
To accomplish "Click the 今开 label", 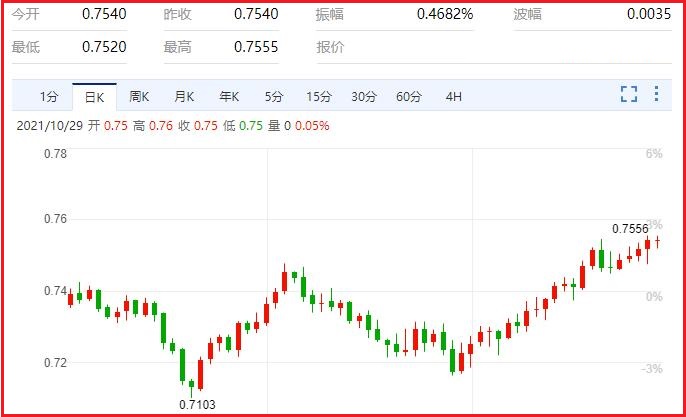I will click(x=25, y=14).
